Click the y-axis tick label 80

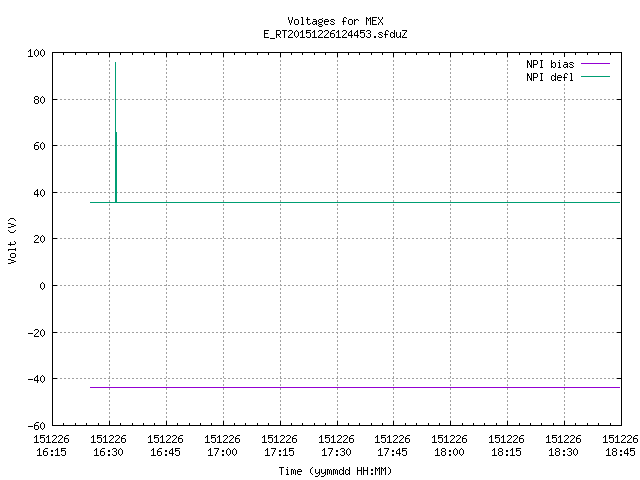(39, 100)
